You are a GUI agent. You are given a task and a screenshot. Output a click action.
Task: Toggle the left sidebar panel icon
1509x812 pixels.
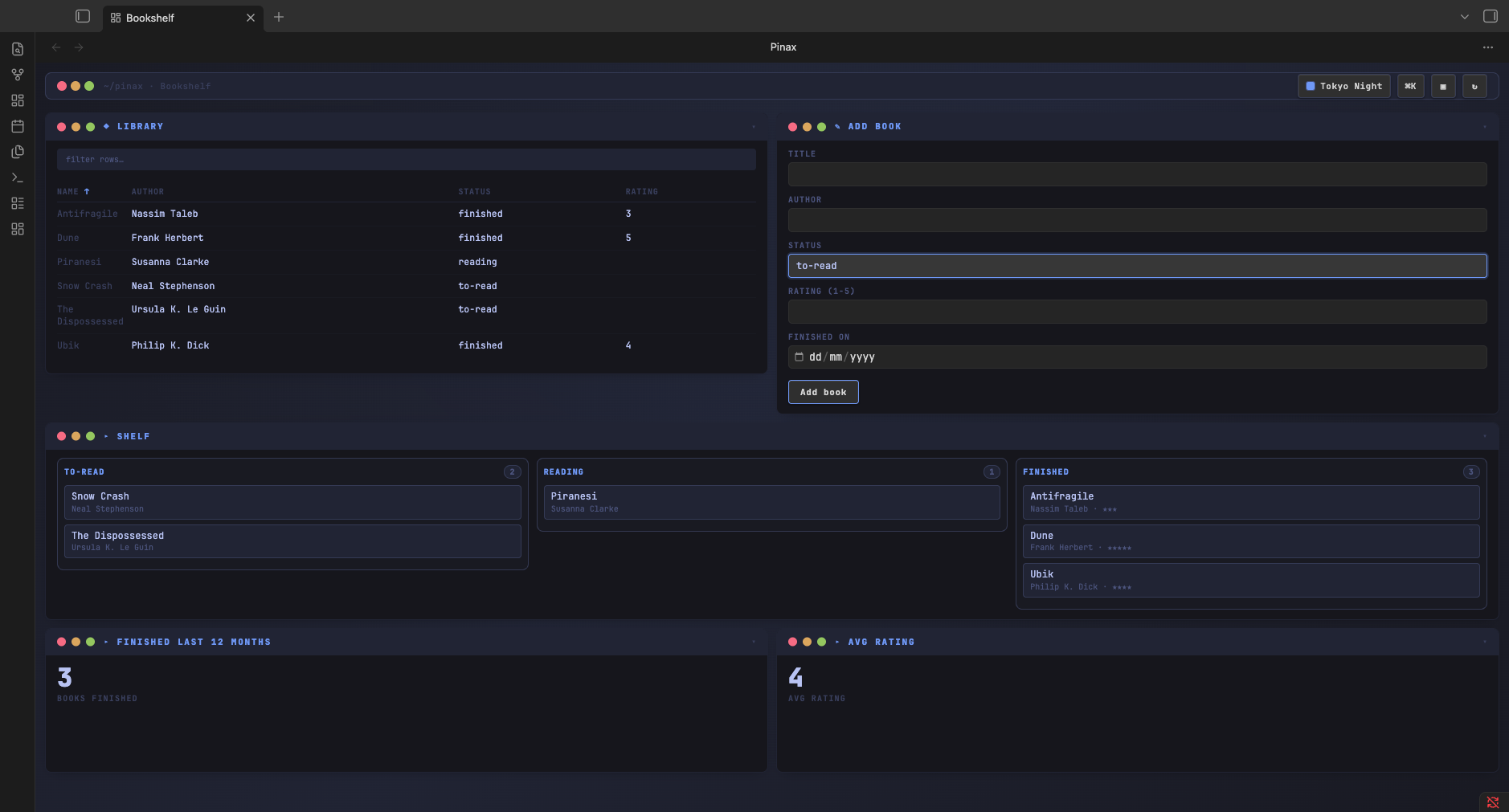(x=83, y=16)
